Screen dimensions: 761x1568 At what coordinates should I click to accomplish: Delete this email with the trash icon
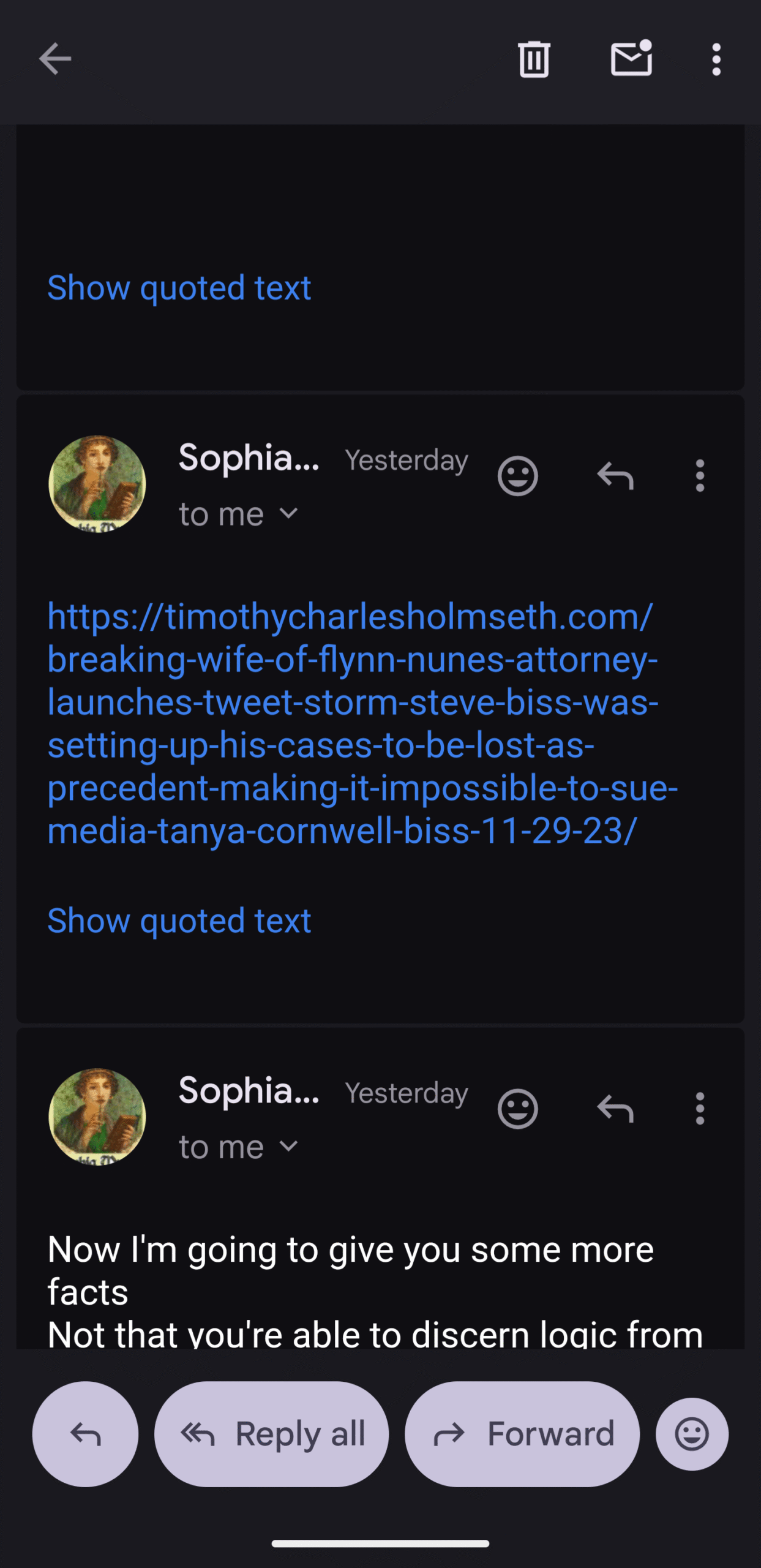pyautogui.click(x=534, y=59)
